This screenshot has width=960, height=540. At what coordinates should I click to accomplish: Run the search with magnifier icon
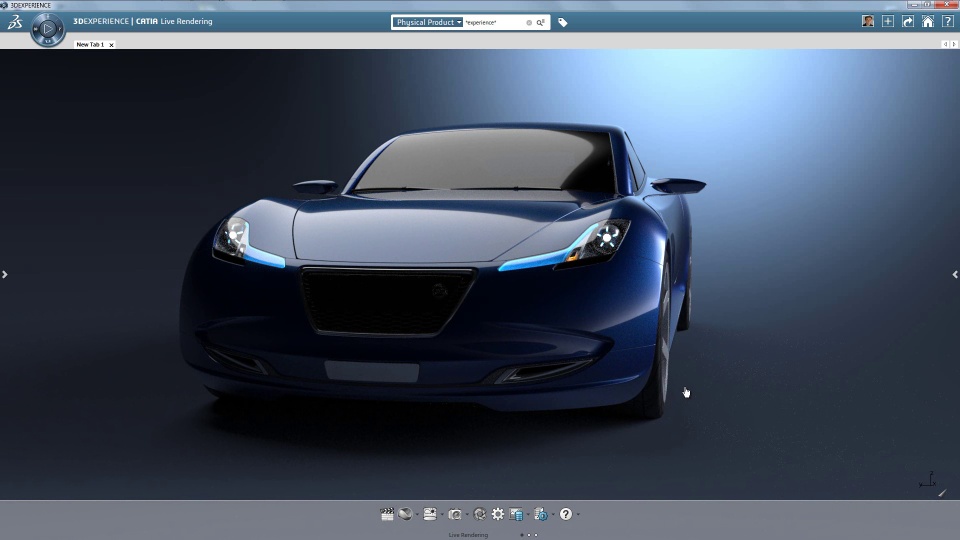point(541,23)
